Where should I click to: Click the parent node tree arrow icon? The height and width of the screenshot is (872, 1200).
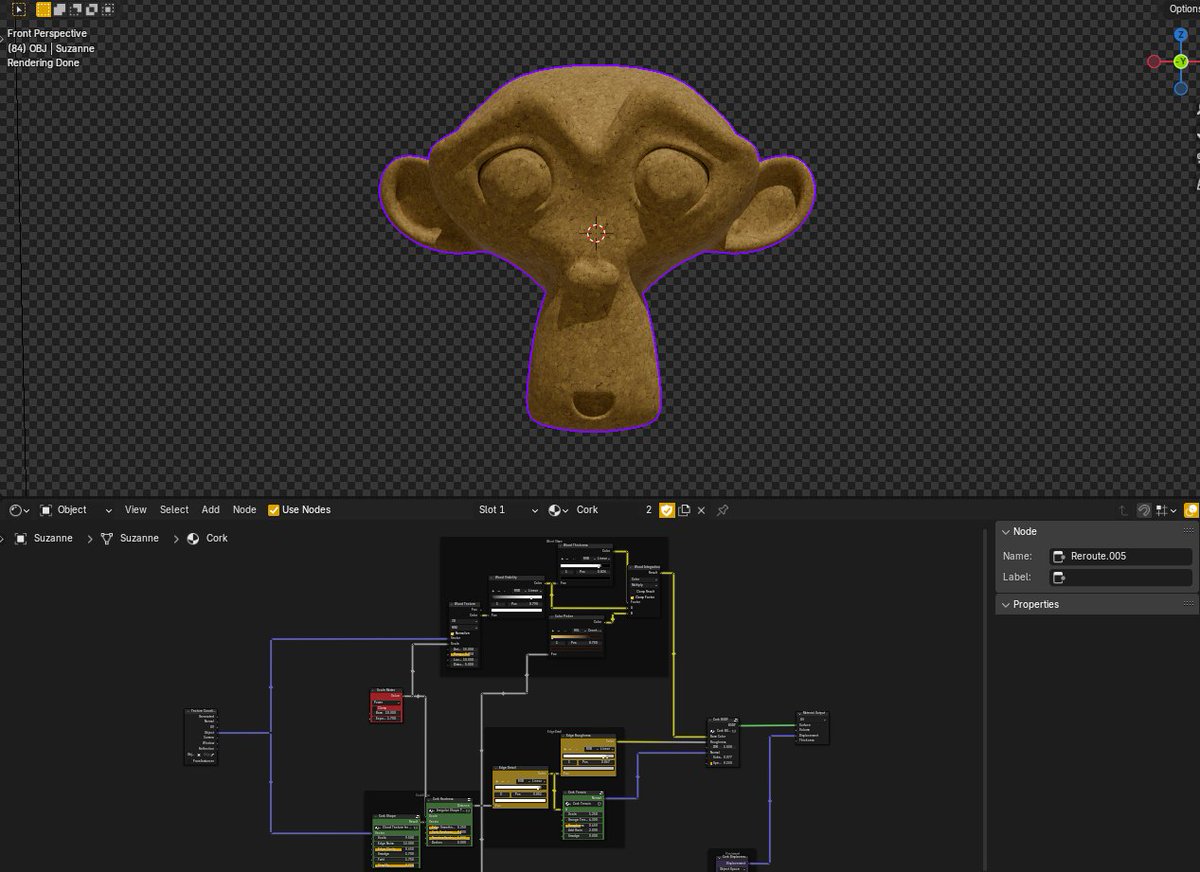pos(1124,510)
